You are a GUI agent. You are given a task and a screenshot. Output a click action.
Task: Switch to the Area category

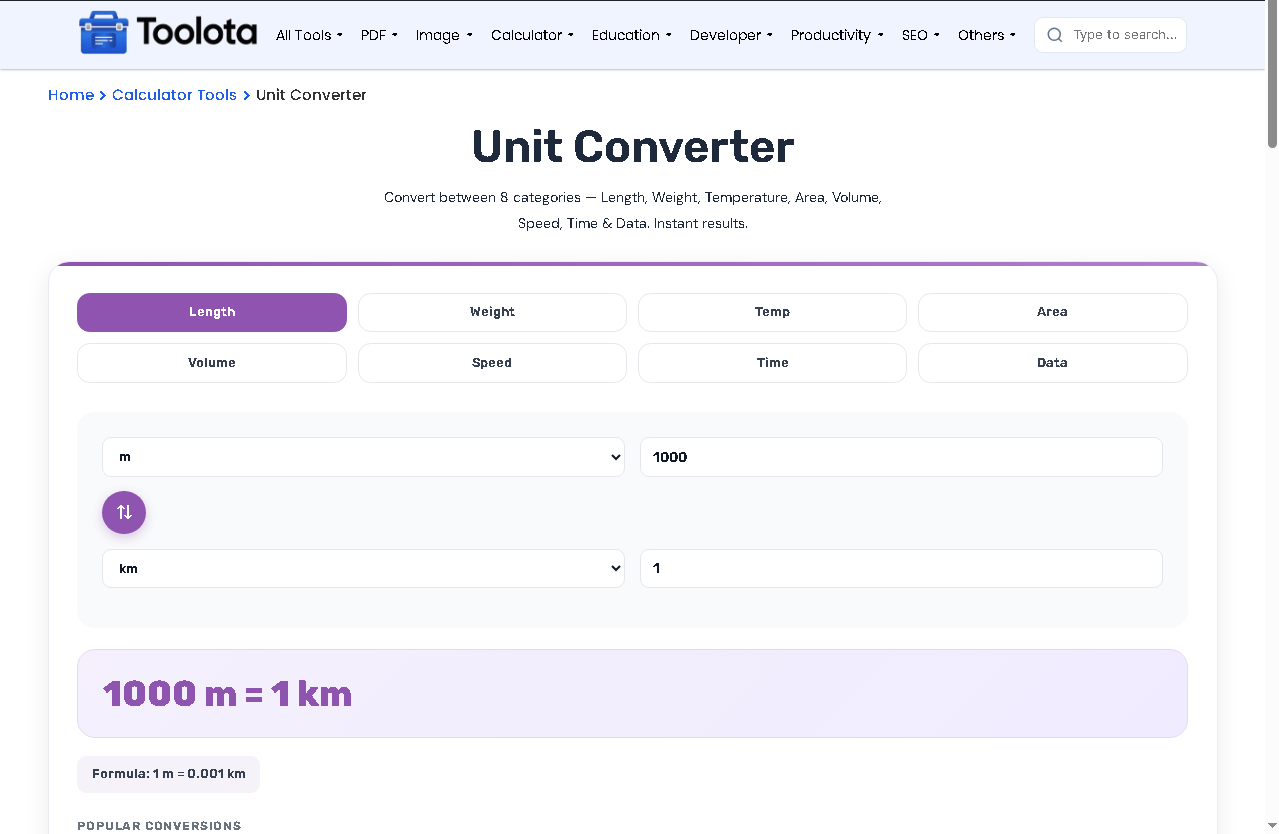click(1052, 312)
